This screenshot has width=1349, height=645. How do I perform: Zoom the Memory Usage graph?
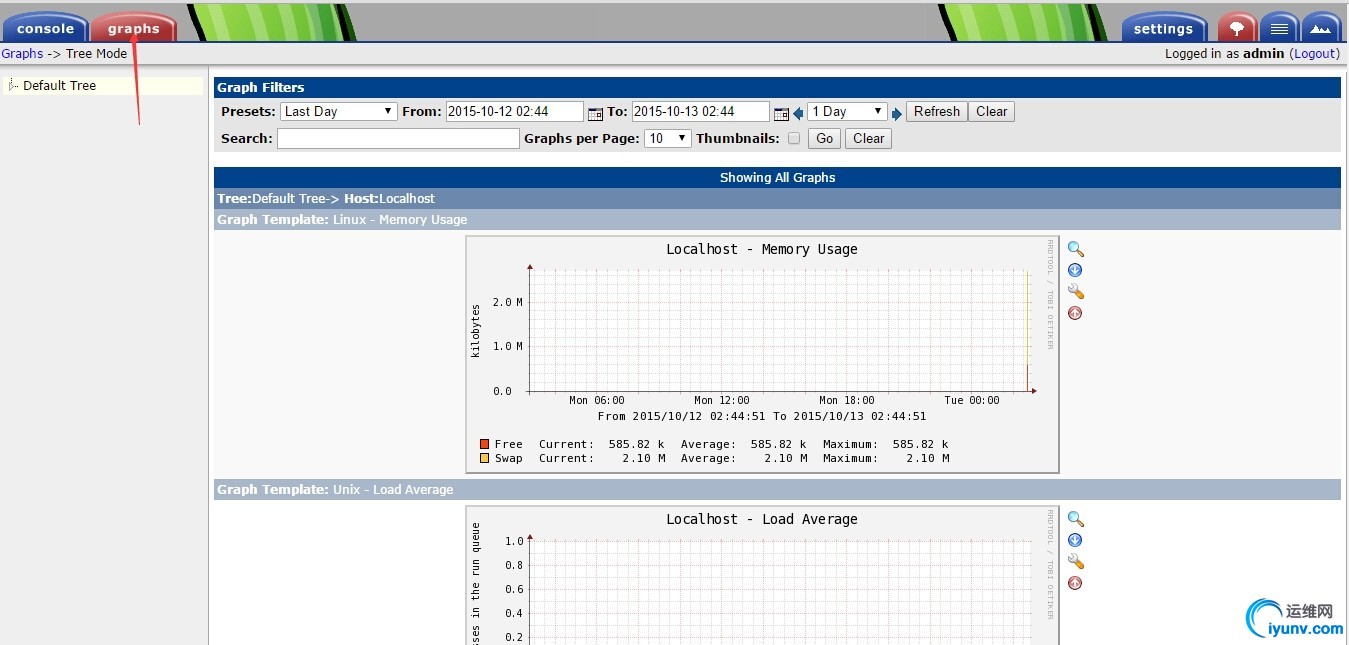[x=1075, y=249]
